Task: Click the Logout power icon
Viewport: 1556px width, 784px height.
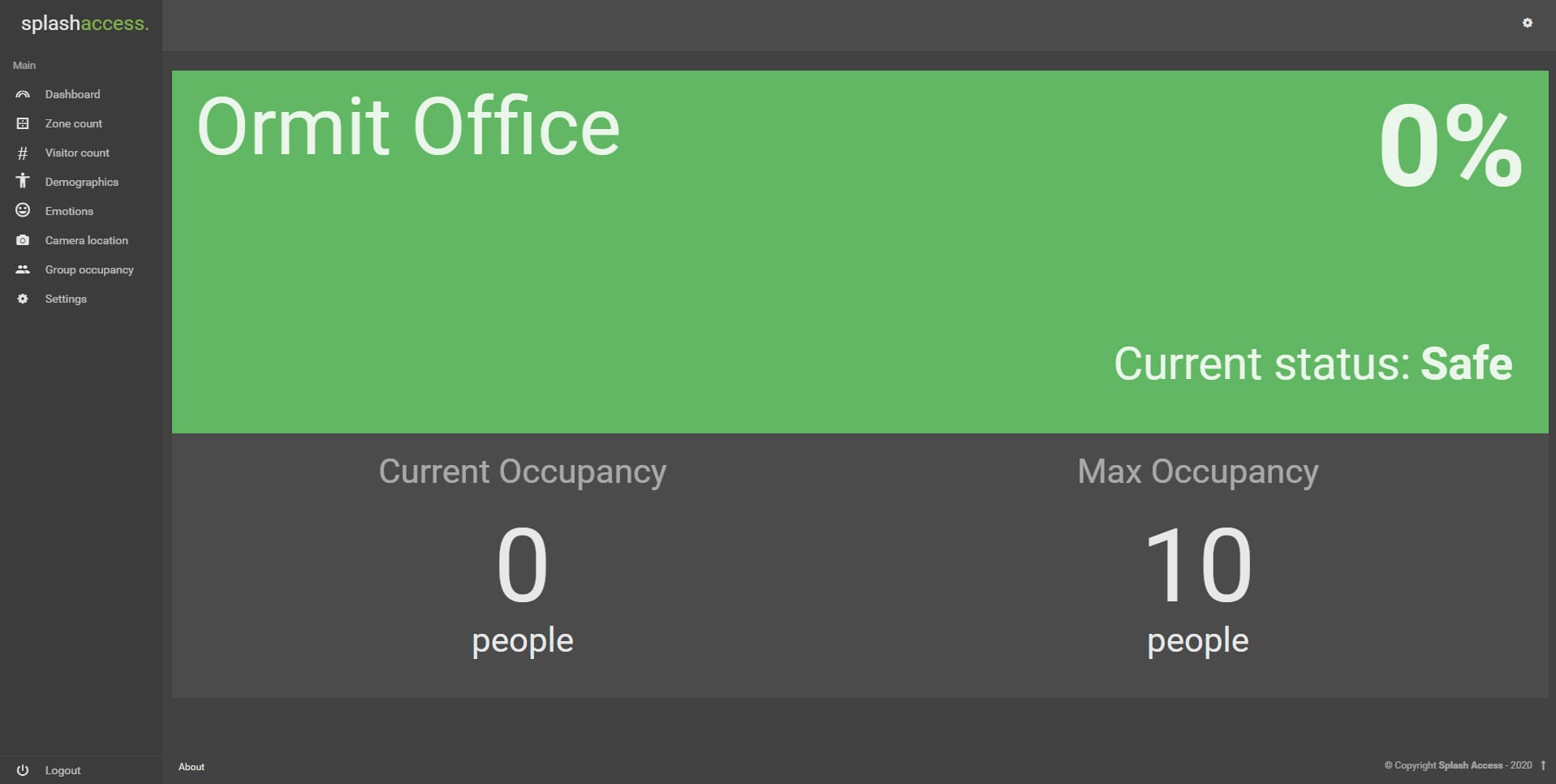Action: 23,770
